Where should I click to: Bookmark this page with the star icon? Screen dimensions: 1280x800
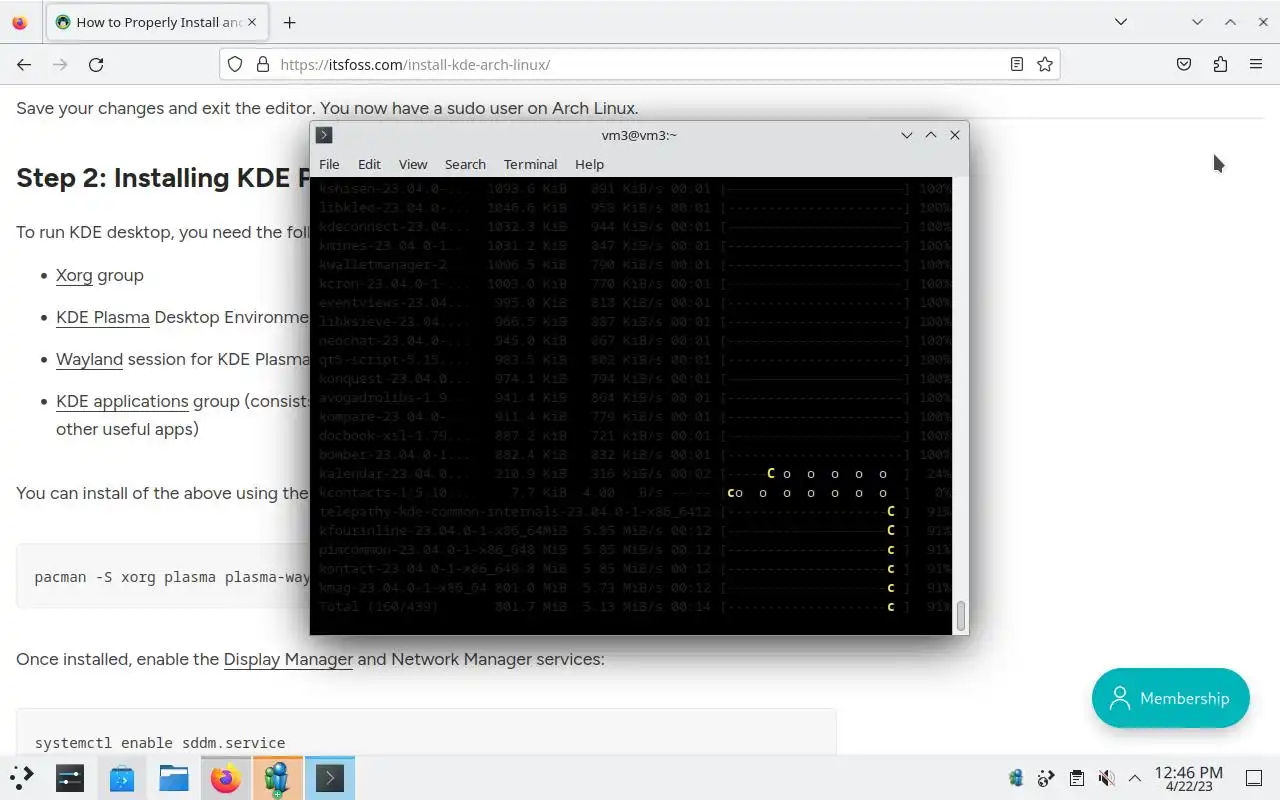[1045, 64]
